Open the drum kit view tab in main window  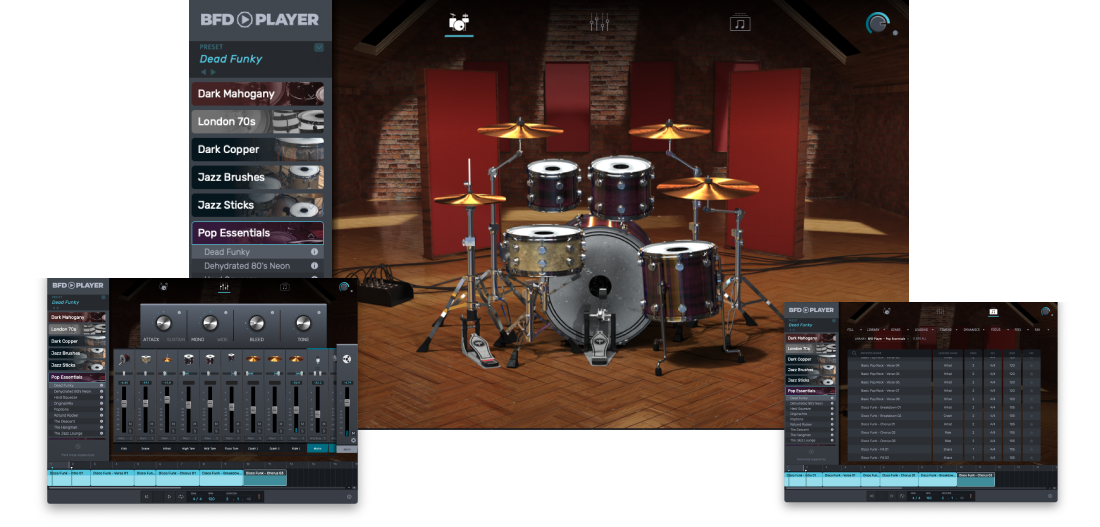459,23
